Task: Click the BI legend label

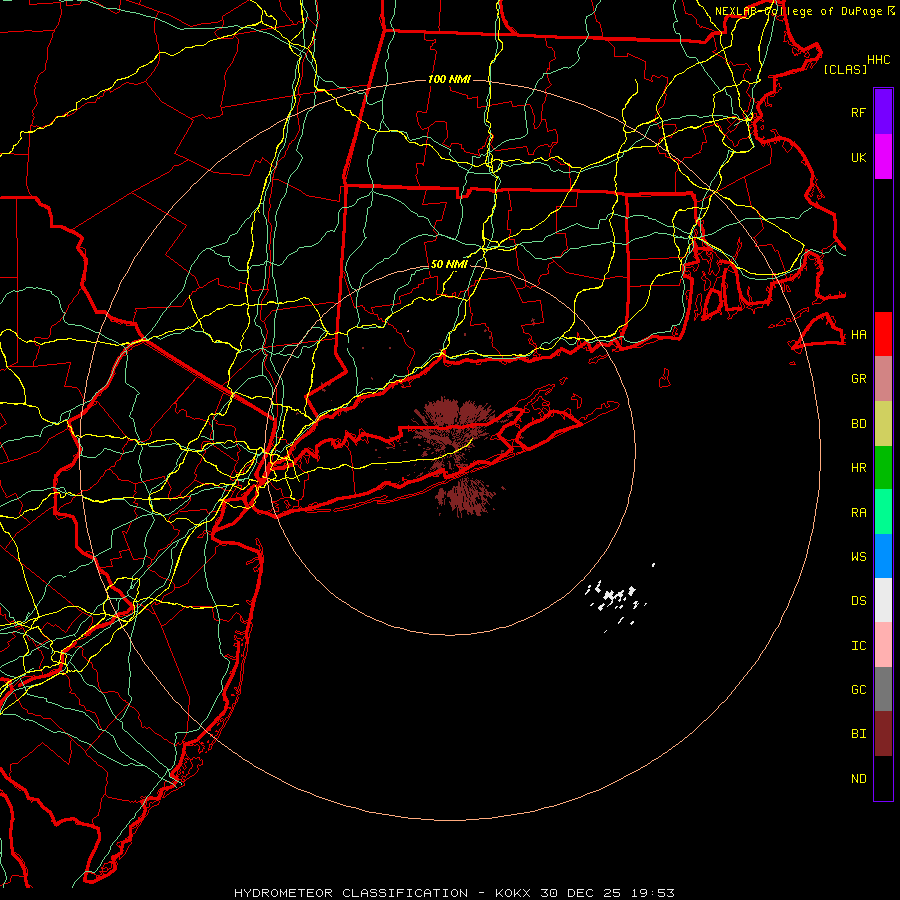Action: 858,734
